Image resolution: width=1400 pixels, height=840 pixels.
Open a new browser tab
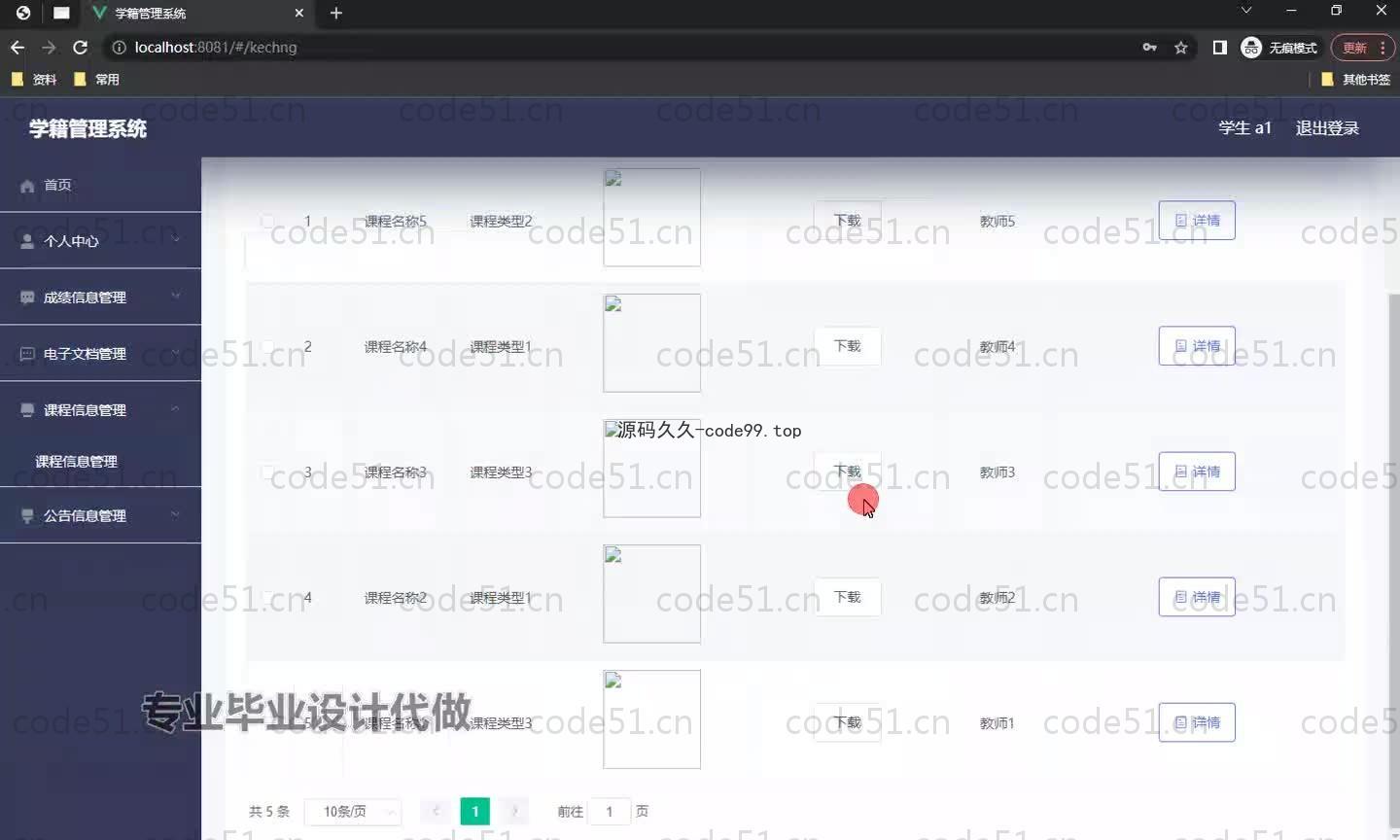336,13
